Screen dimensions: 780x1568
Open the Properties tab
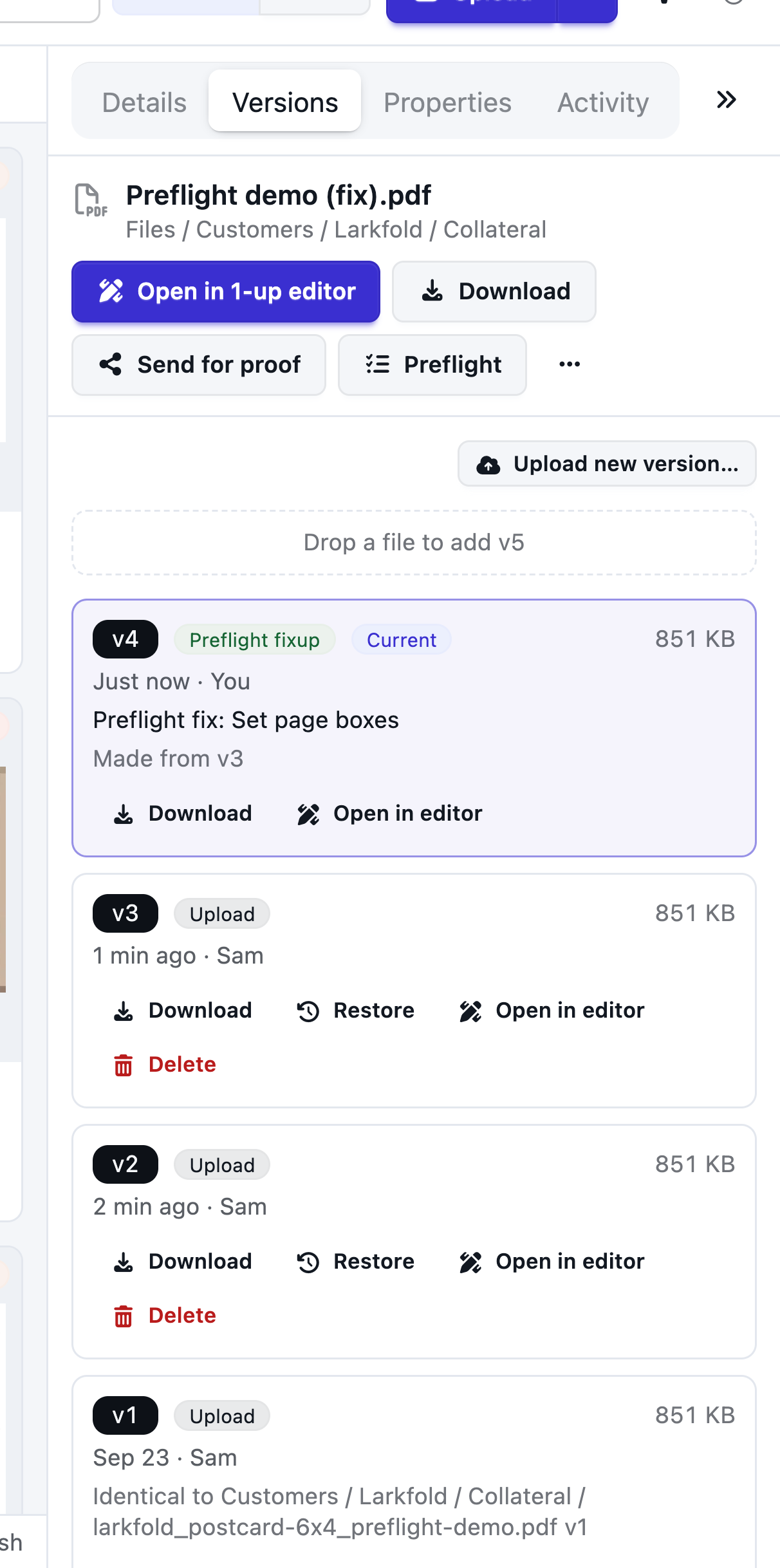[447, 102]
